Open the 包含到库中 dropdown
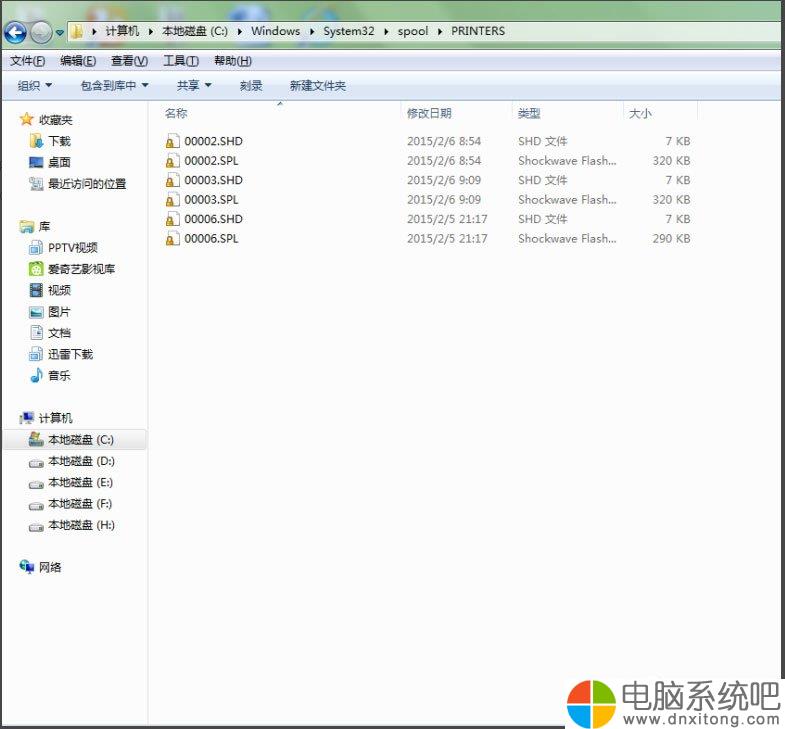This screenshot has height=729, width=785. (x=114, y=86)
